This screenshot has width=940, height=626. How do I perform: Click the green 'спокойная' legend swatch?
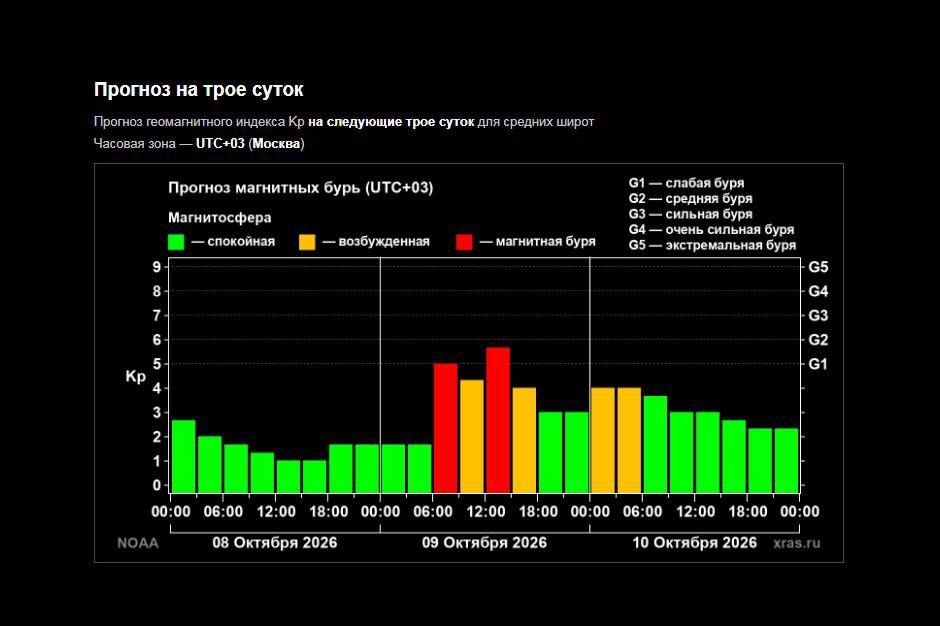(176, 242)
